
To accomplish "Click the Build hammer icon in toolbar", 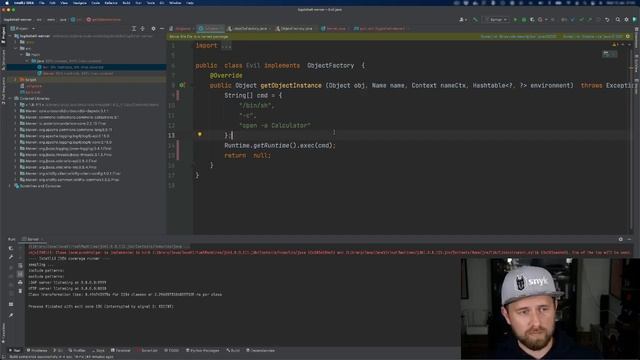I will (475, 20).
